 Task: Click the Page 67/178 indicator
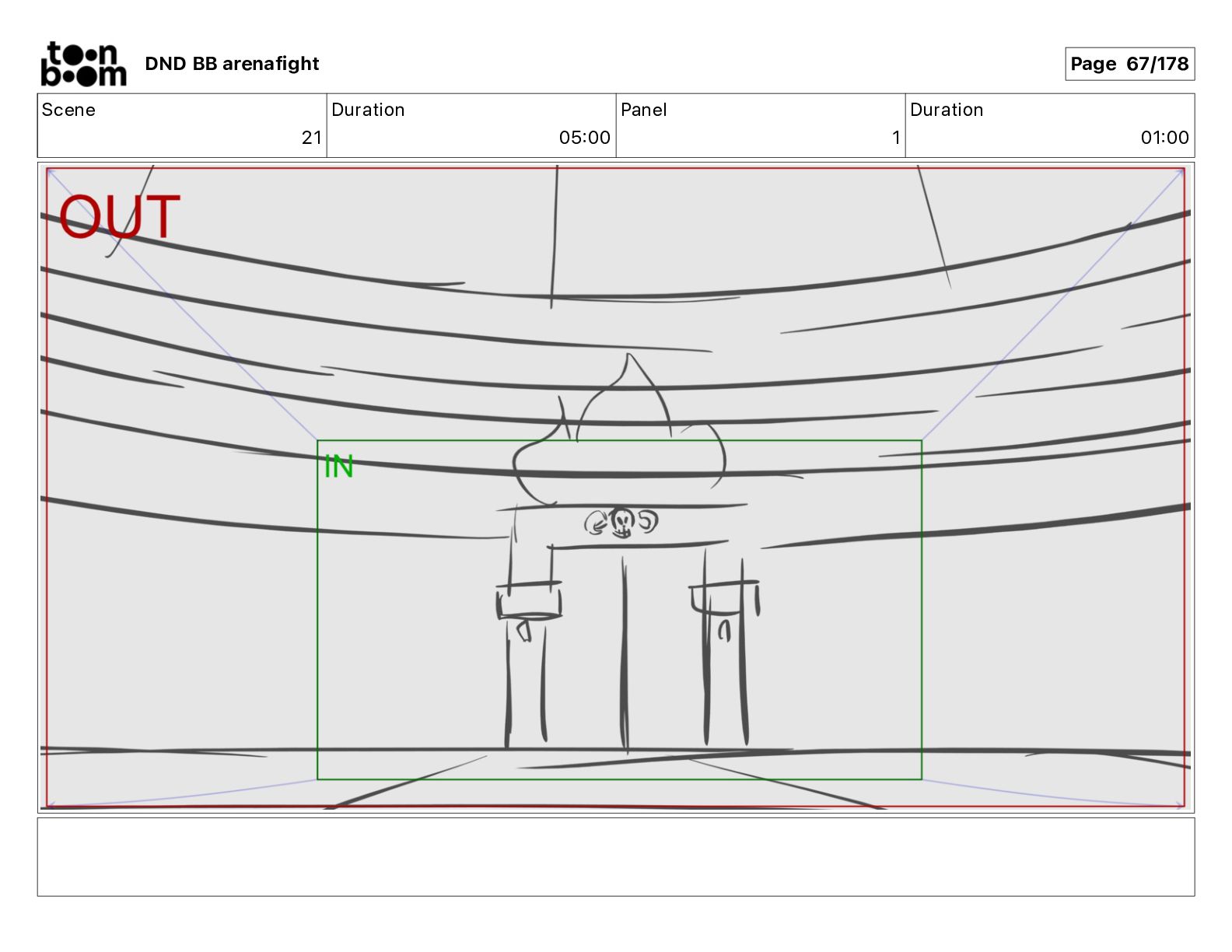point(1129,64)
